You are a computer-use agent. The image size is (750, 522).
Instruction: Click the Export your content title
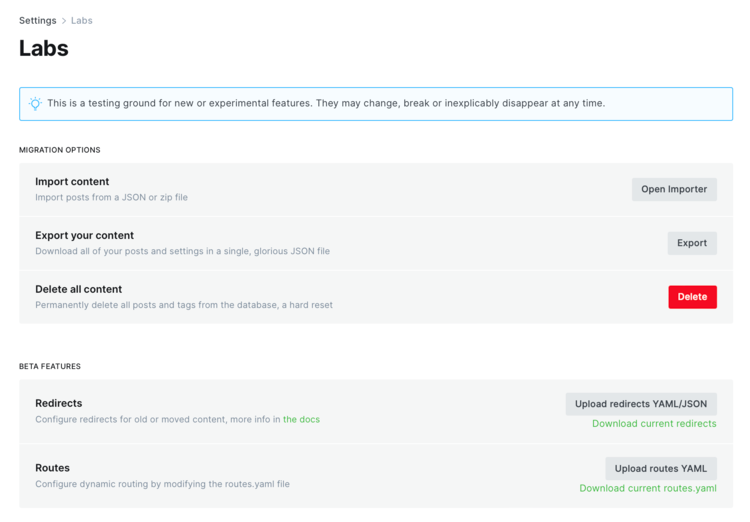(x=85, y=235)
